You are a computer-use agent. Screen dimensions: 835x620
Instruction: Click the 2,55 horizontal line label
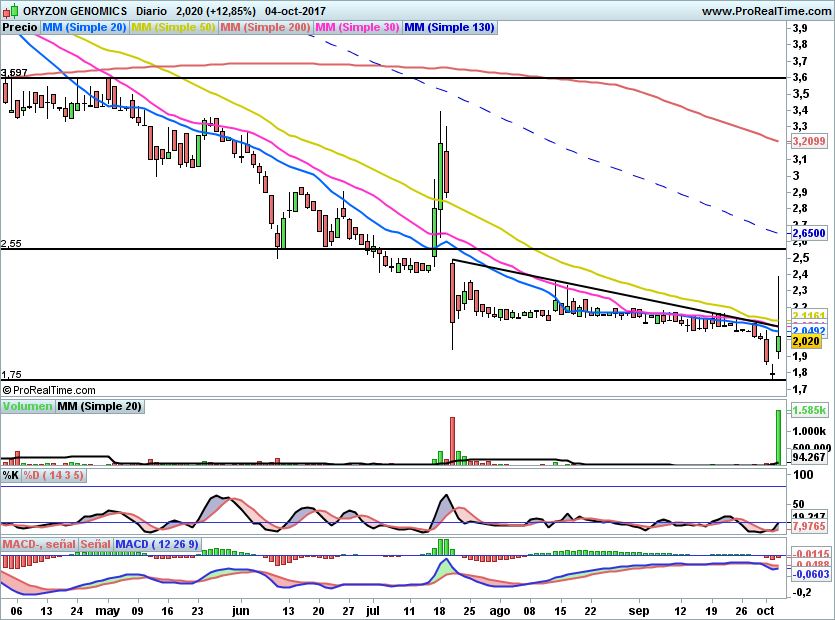(11, 243)
